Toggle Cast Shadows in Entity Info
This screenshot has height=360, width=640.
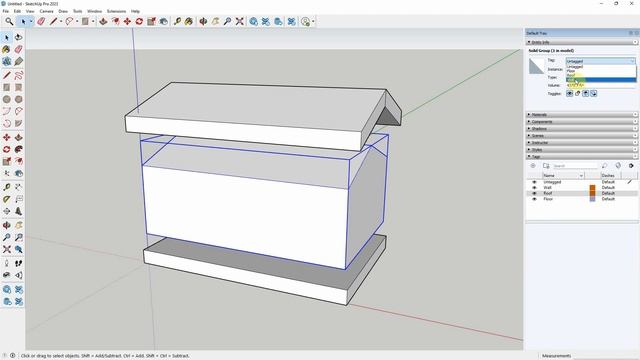pyautogui.click(x=586, y=93)
